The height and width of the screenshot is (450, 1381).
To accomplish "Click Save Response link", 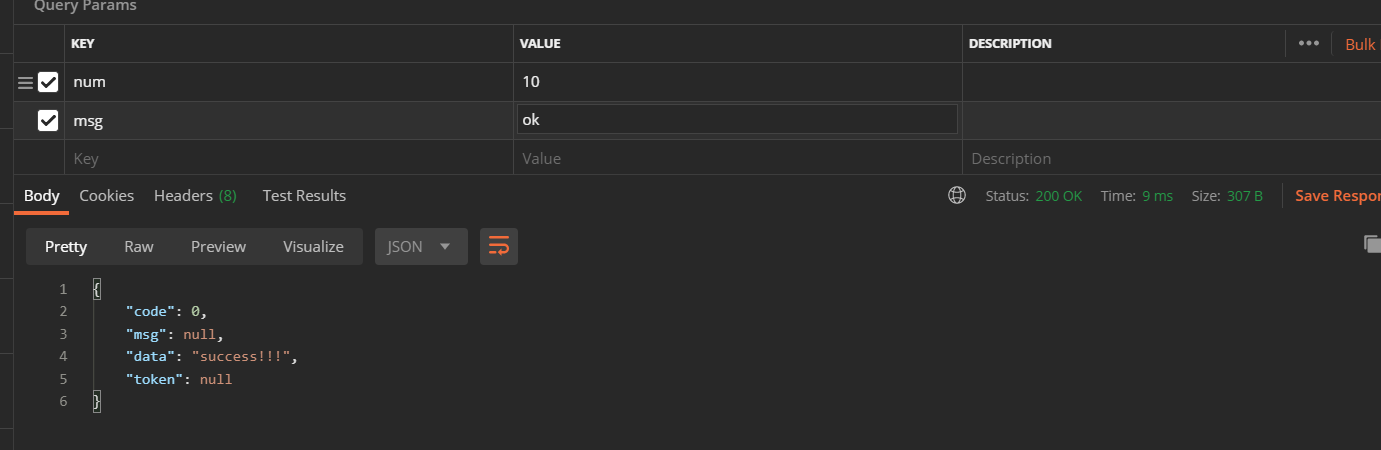I will (1337, 196).
